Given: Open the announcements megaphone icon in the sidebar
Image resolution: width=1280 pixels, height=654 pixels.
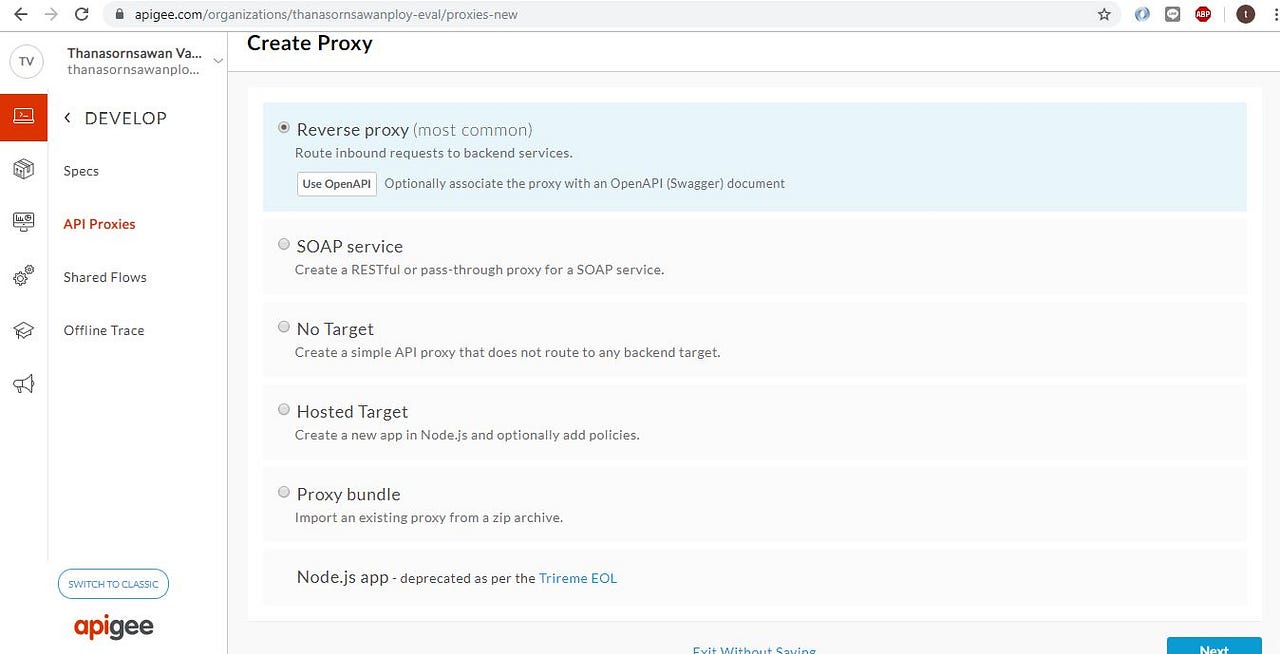Looking at the screenshot, I should [x=23, y=384].
